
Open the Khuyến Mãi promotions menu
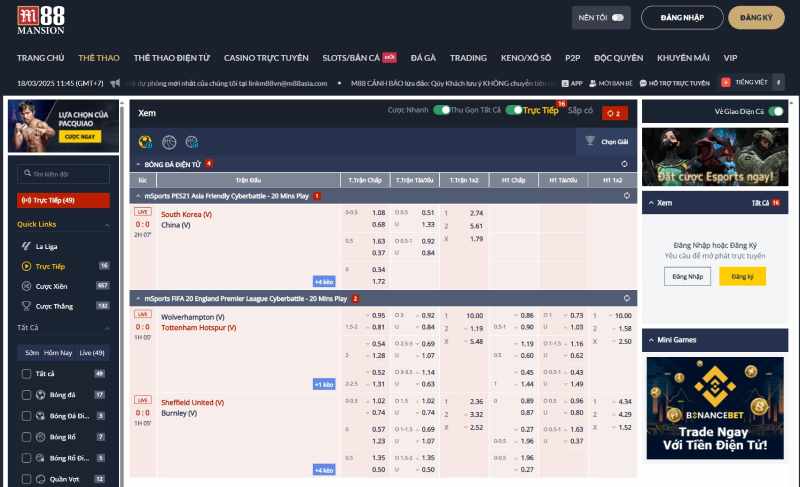click(683, 58)
